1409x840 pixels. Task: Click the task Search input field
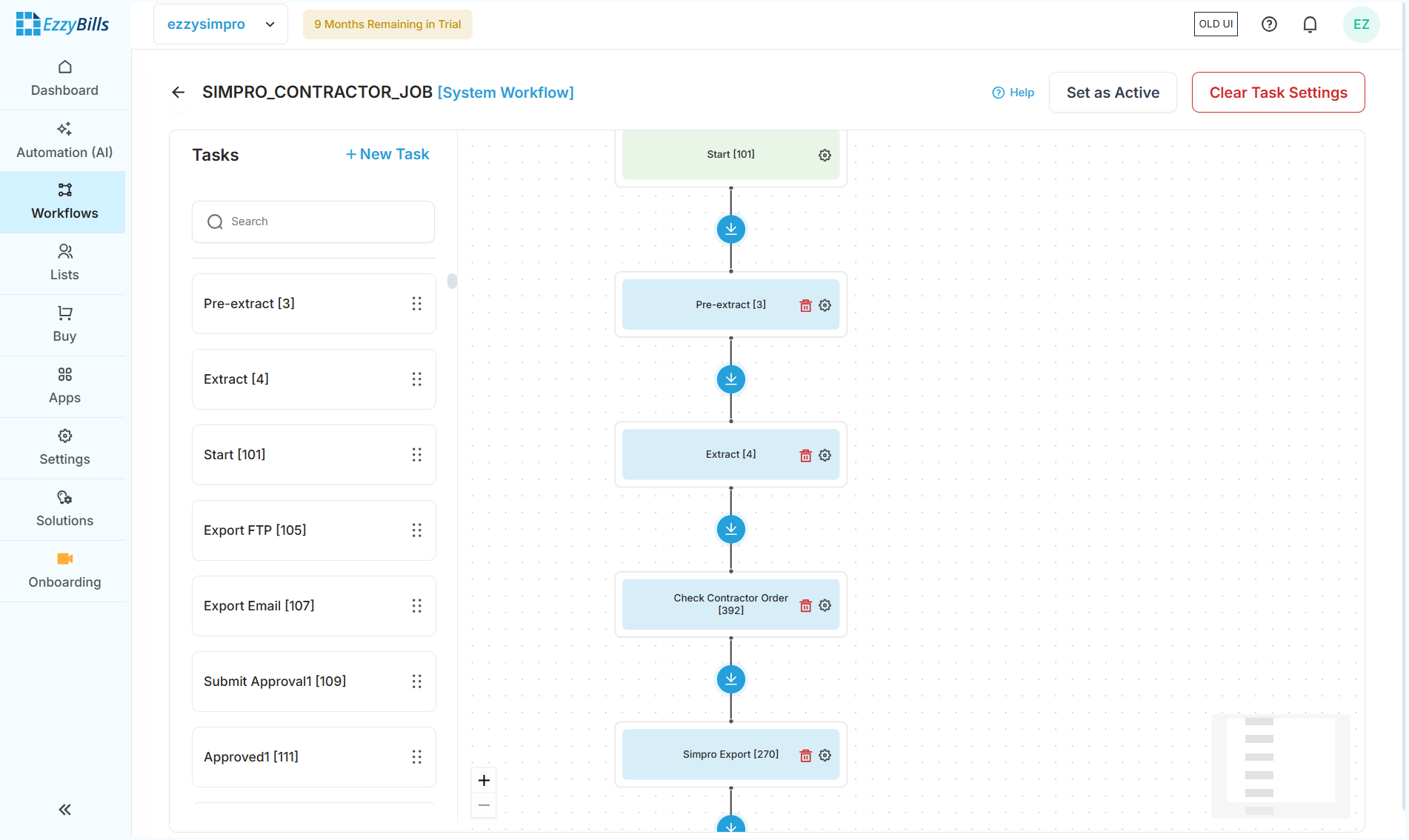pyautogui.click(x=313, y=221)
